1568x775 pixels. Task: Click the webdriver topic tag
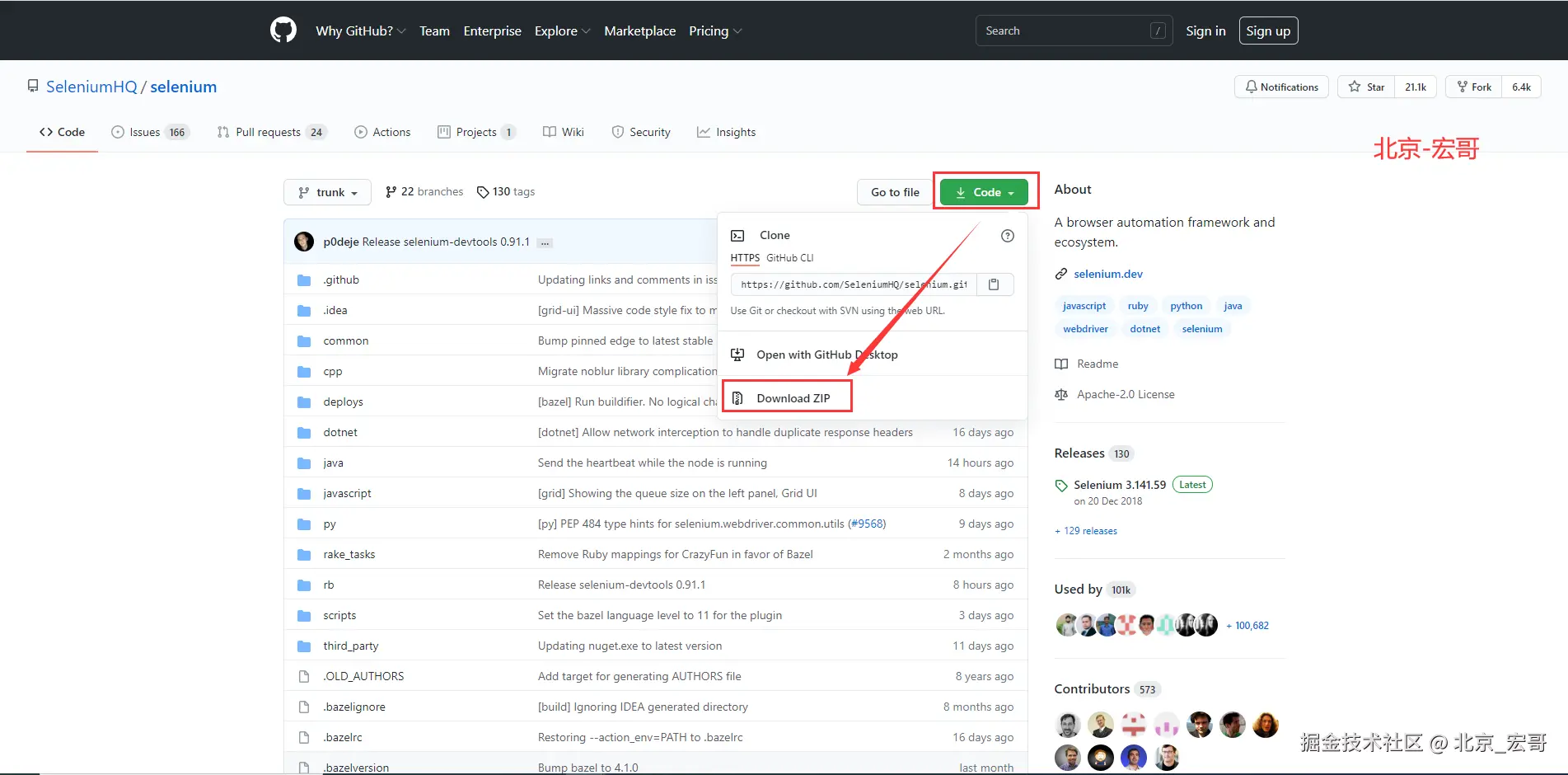pos(1085,329)
